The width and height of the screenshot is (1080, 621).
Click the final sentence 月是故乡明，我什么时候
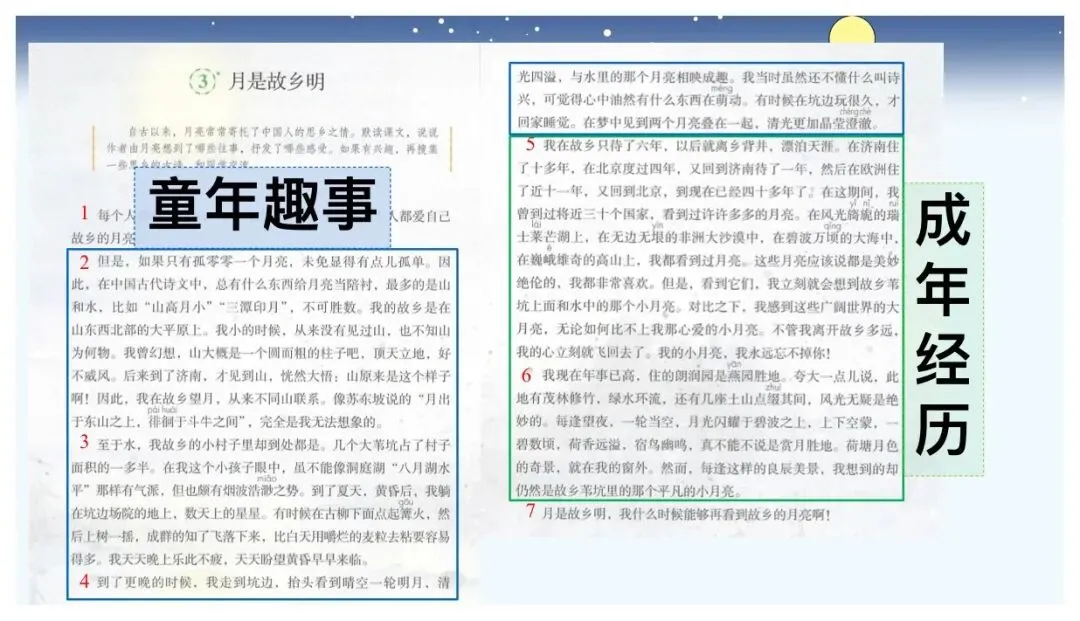coord(687,514)
